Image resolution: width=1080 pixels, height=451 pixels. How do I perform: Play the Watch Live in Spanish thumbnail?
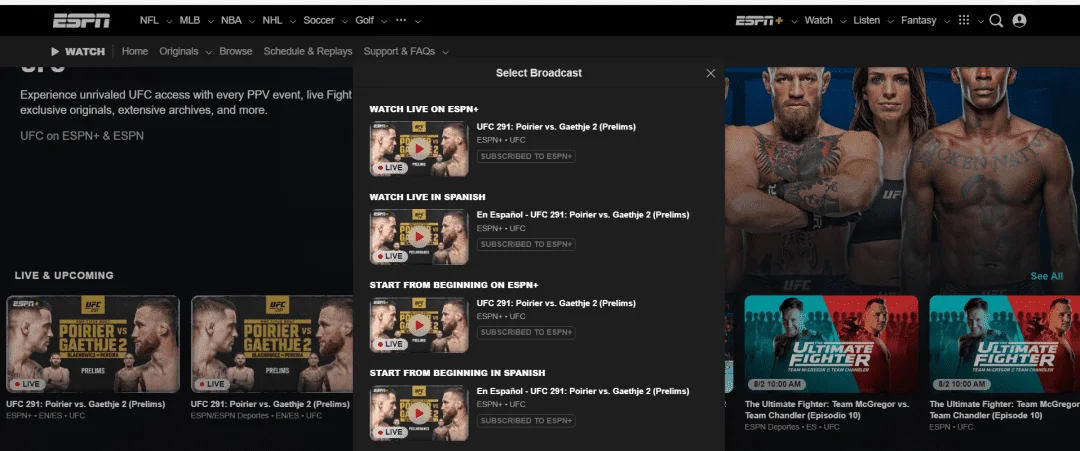point(419,237)
